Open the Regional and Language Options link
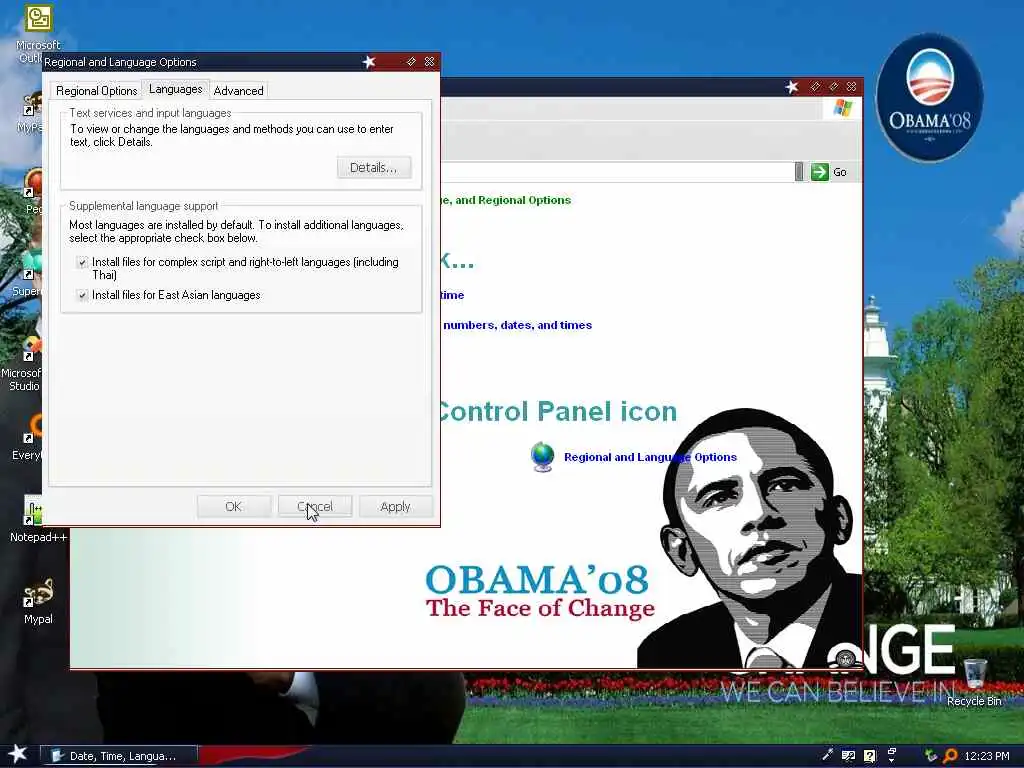The width and height of the screenshot is (1024, 768). pyautogui.click(x=650, y=457)
